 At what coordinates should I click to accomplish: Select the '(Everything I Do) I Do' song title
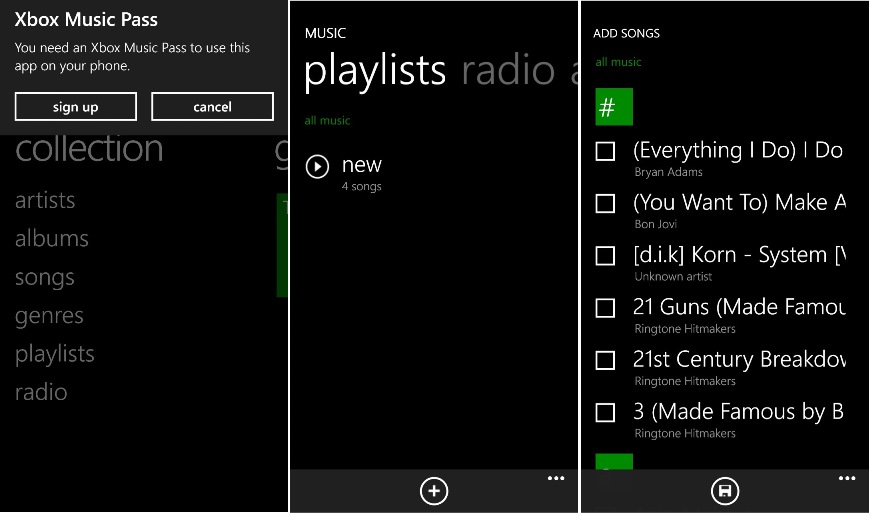[738, 150]
